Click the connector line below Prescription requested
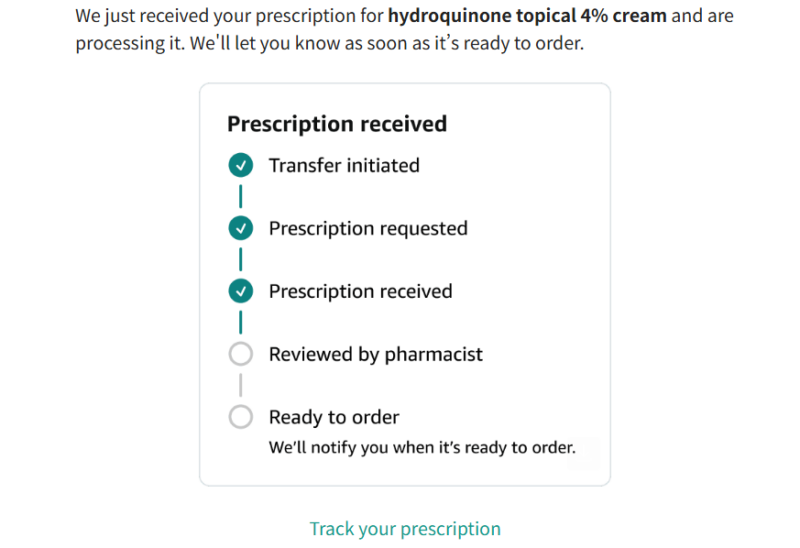 tap(240, 260)
